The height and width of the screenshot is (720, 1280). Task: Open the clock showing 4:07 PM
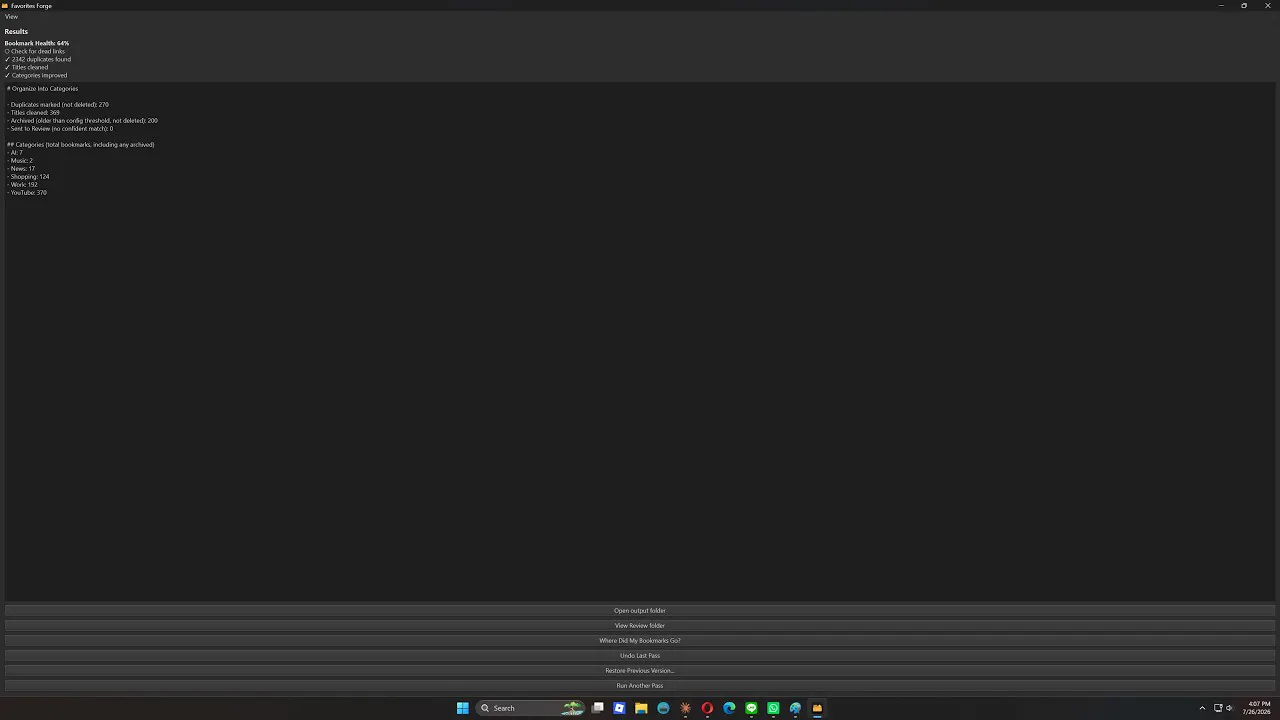tap(1258, 708)
